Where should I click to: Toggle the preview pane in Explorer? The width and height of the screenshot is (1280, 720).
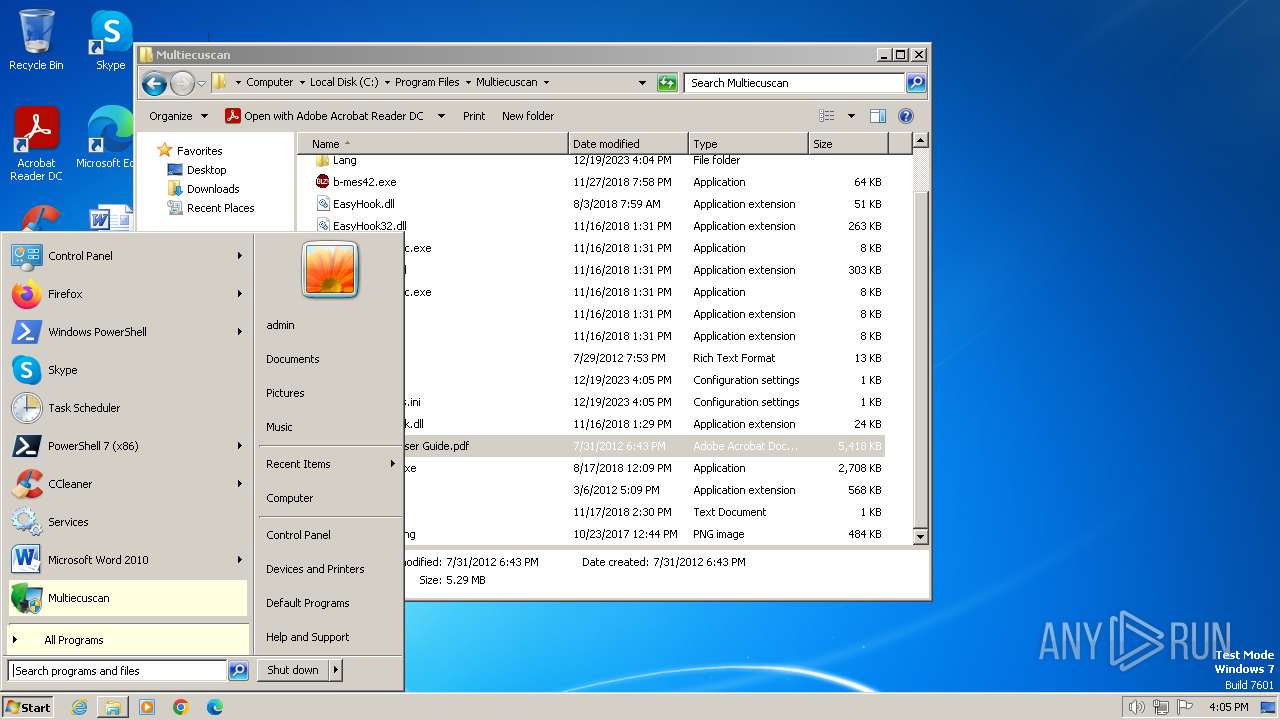tap(877, 116)
